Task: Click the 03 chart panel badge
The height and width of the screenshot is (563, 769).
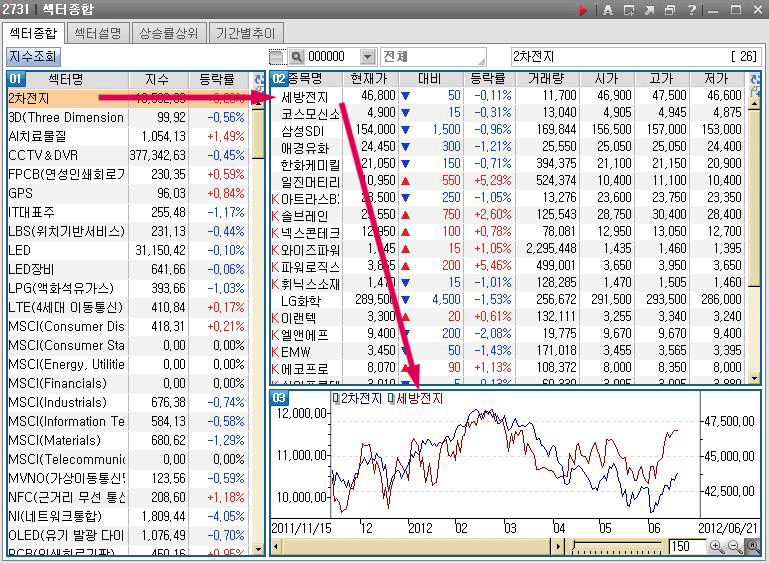Action: 279,397
